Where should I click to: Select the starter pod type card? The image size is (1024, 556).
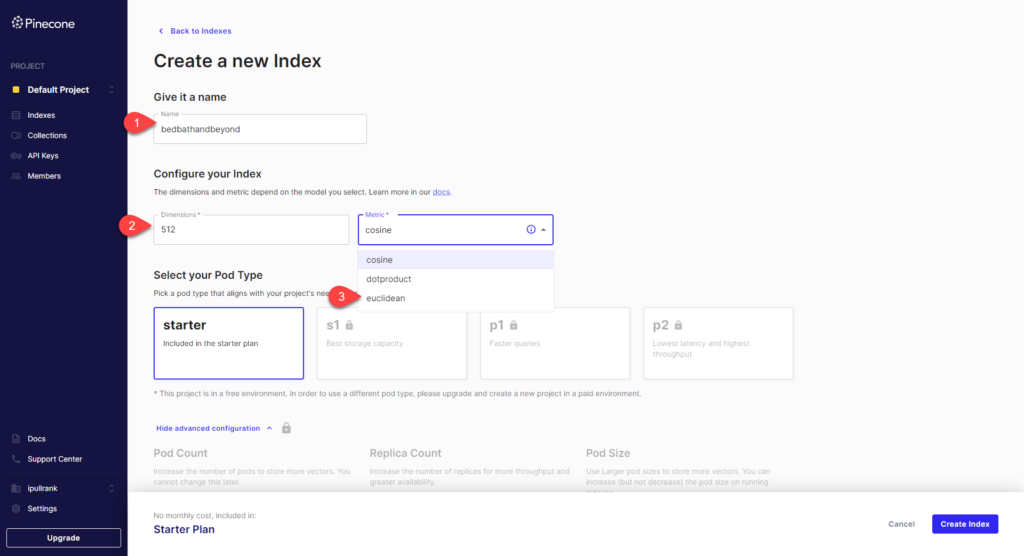pyautogui.click(x=229, y=343)
